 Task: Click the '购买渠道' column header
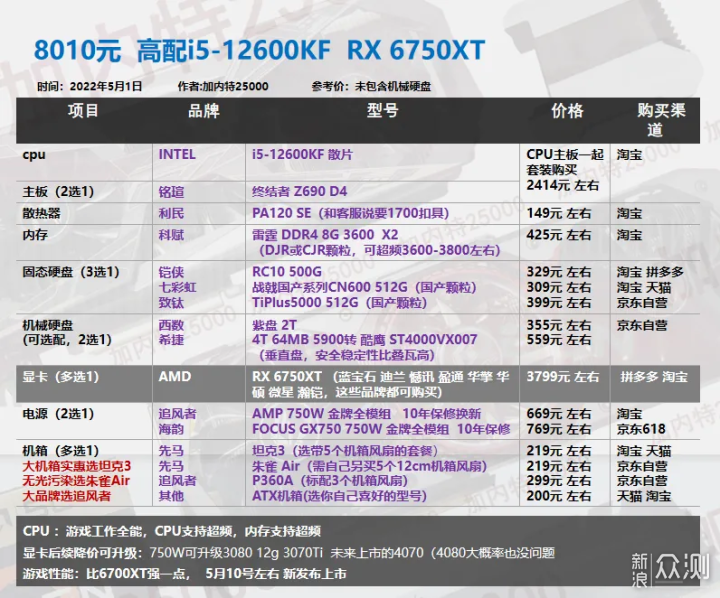pyautogui.click(x=661, y=120)
